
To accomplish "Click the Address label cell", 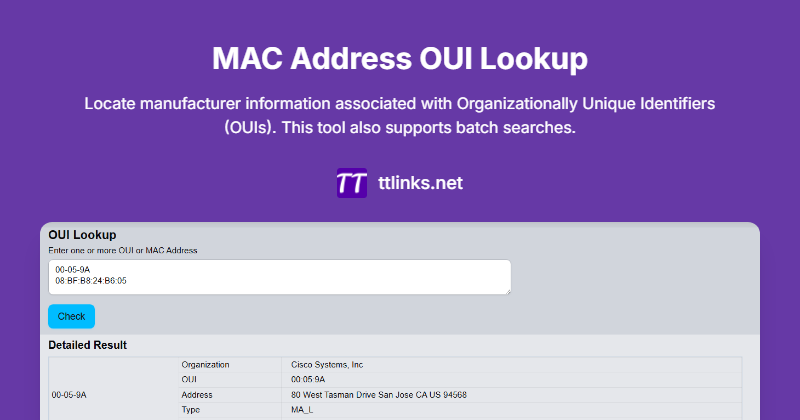I will tap(230, 395).
